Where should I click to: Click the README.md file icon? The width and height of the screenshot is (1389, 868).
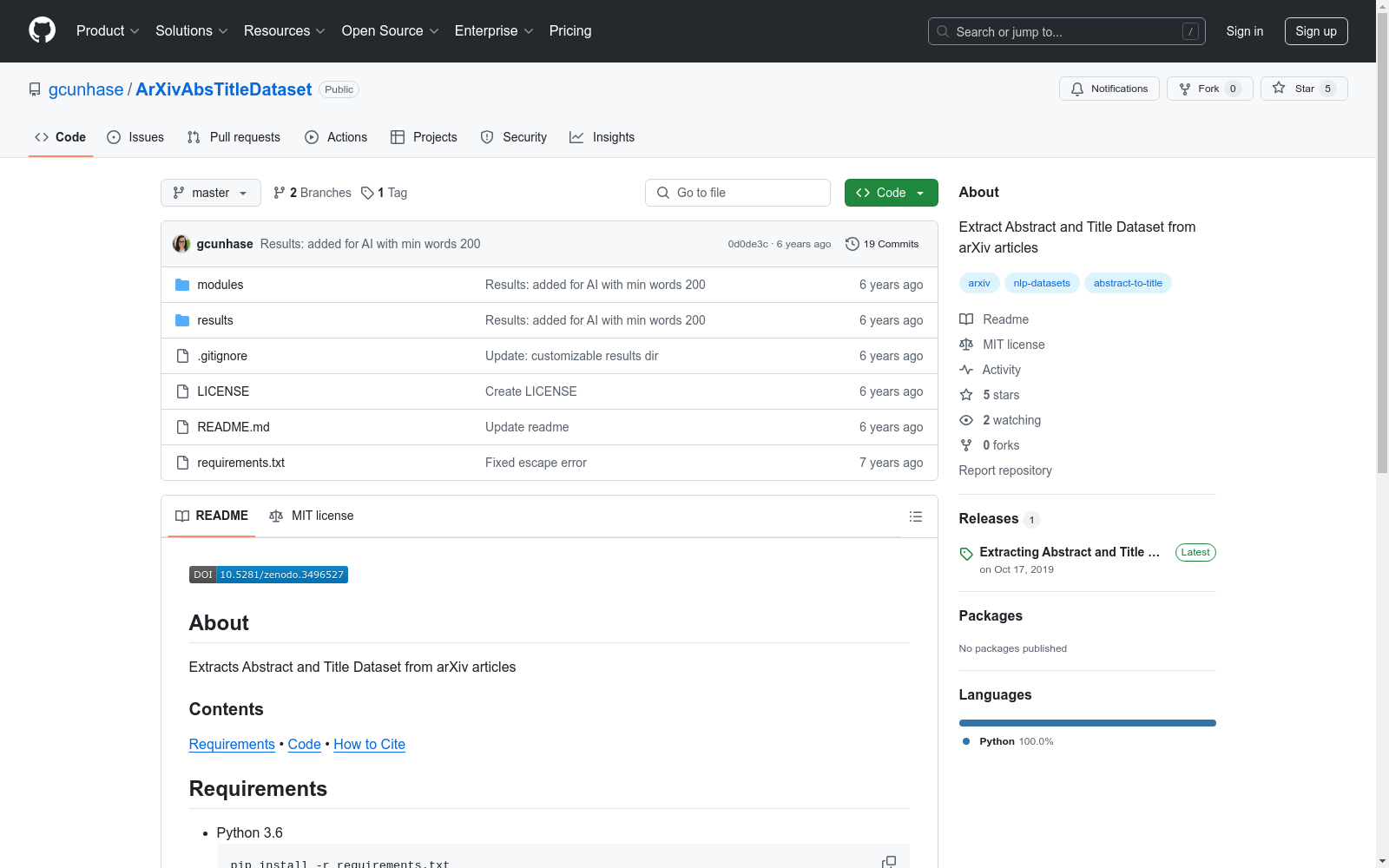[182, 427]
